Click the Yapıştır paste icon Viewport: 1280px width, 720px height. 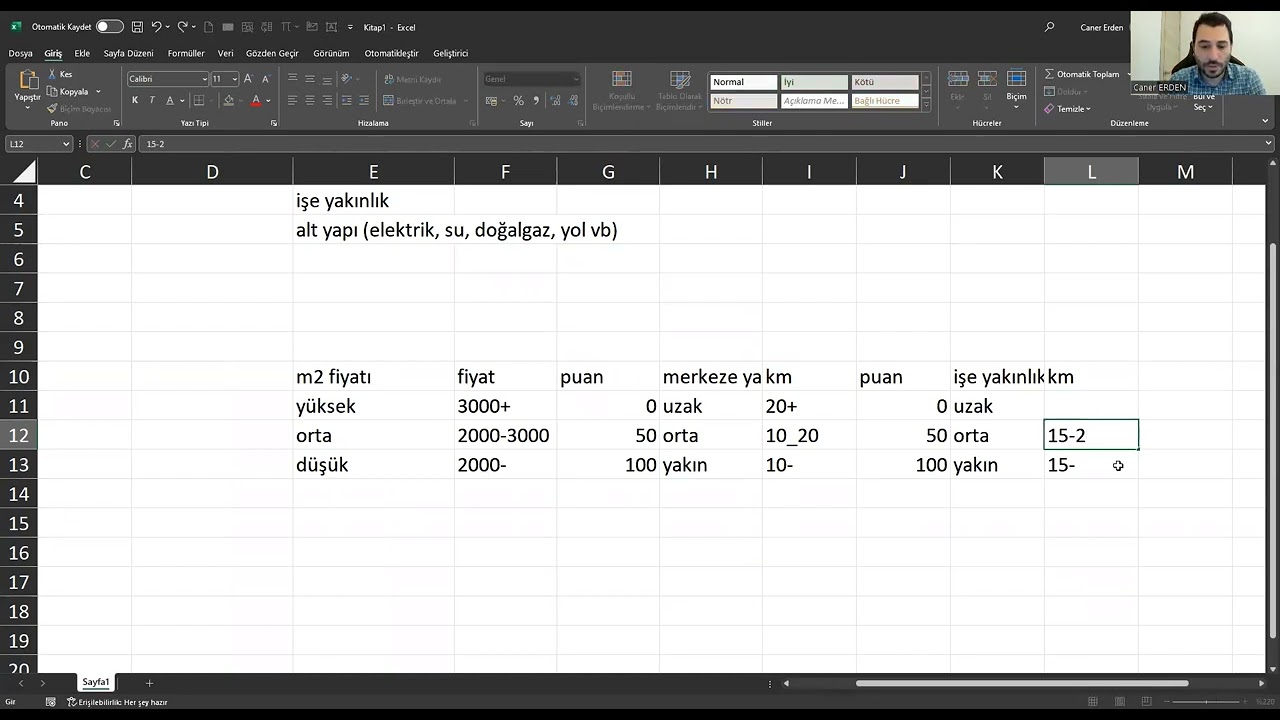[27, 81]
